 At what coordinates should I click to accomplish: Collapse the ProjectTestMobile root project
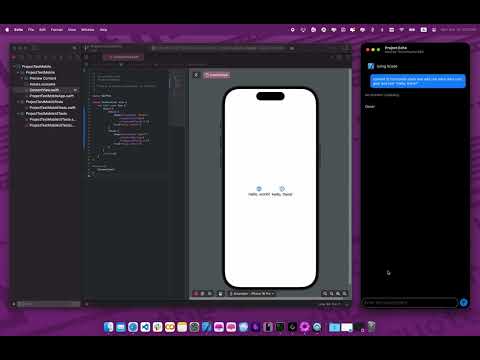coord(15,67)
